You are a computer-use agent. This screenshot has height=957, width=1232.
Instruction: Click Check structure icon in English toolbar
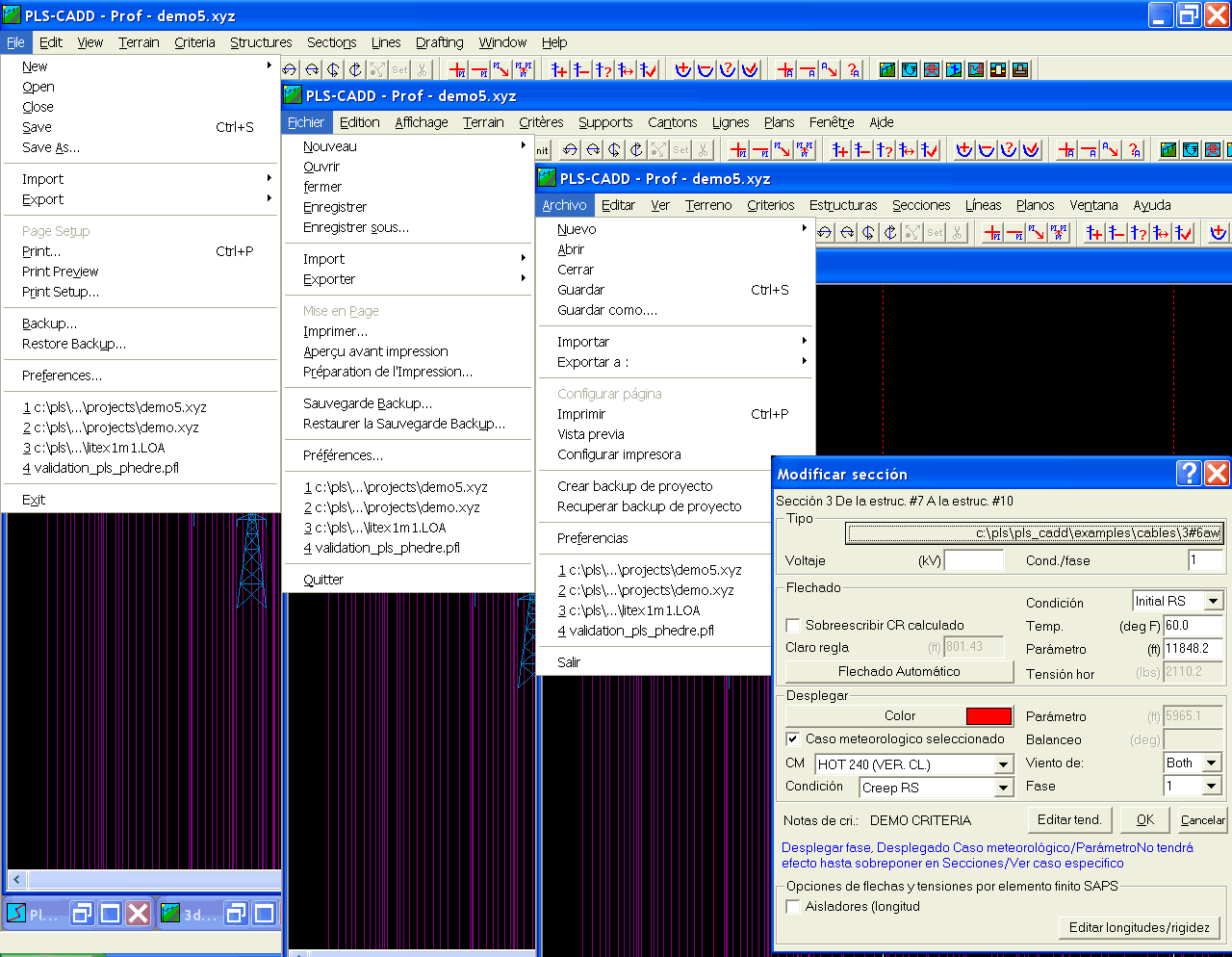(648, 69)
